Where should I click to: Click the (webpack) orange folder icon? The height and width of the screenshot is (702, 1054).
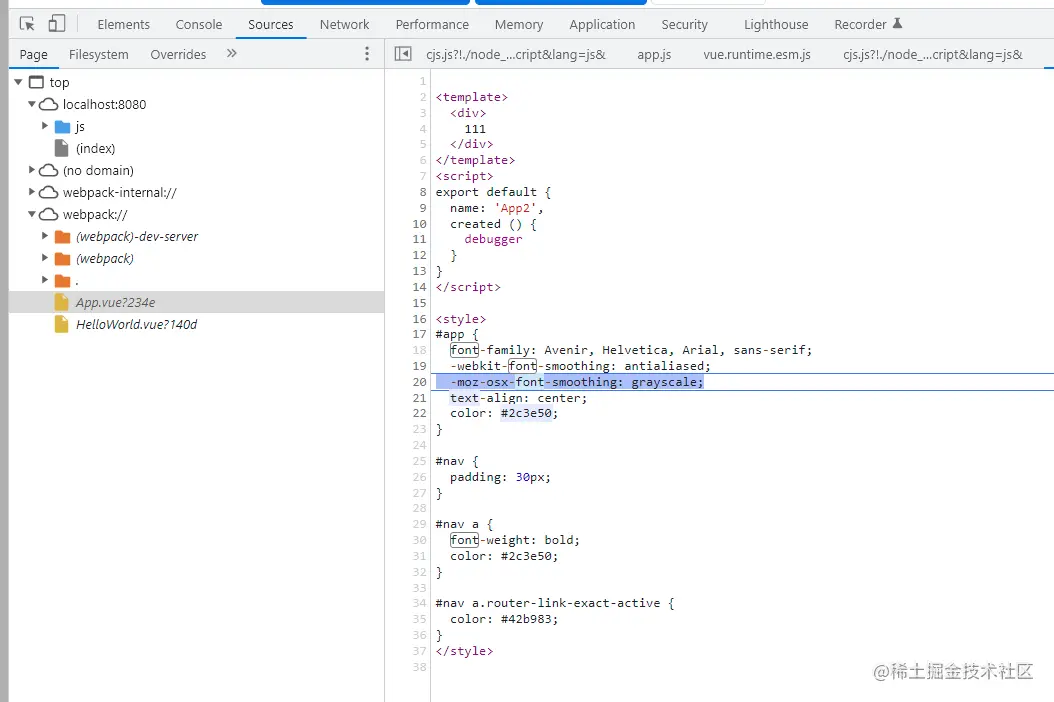tap(63, 259)
